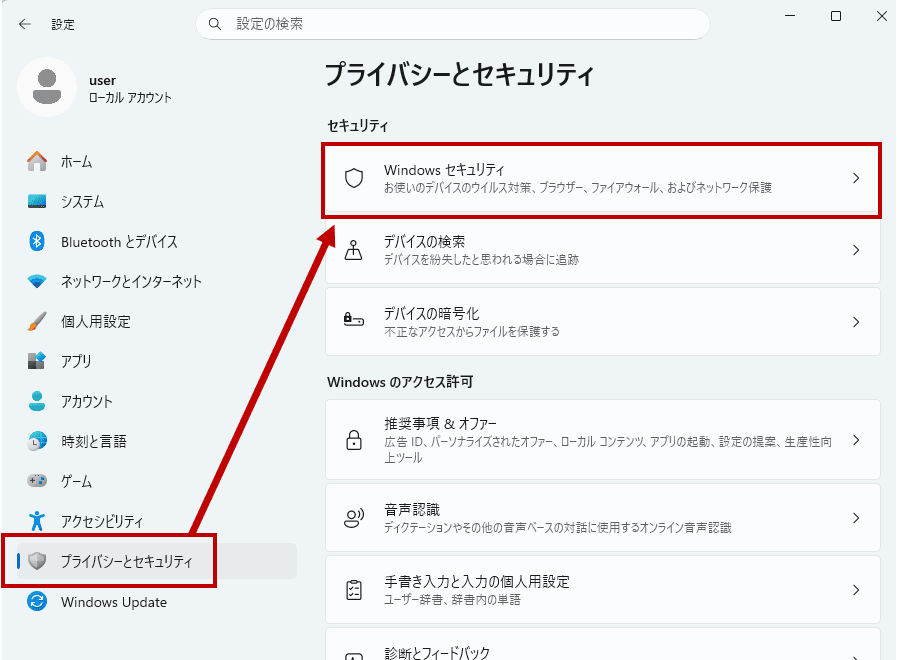Click the 個人用設定 paintbrush icon
The image size is (897, 660).
[37, 321]
